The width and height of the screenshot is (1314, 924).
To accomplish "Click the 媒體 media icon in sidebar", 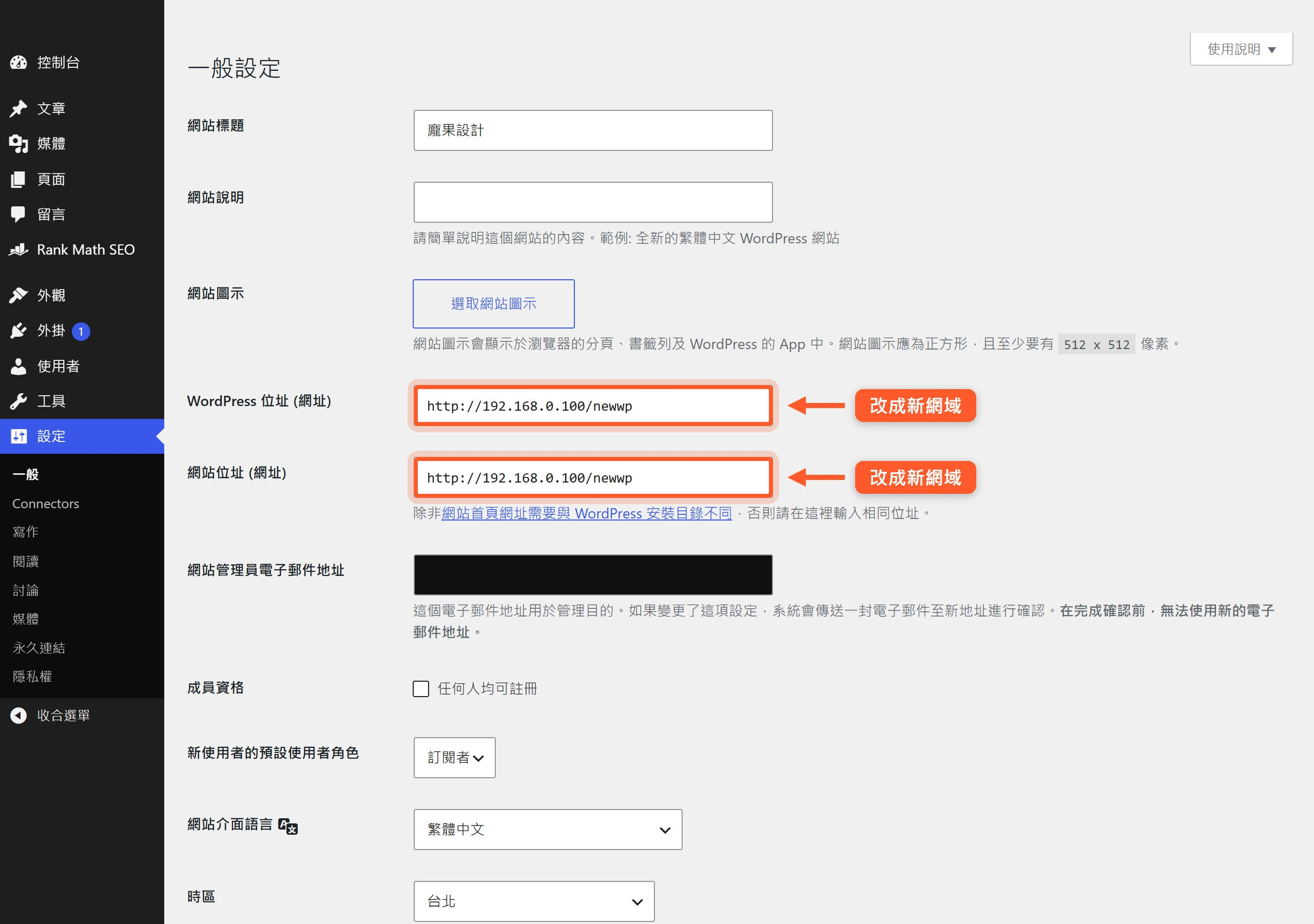I will click(x=18, y=144).
